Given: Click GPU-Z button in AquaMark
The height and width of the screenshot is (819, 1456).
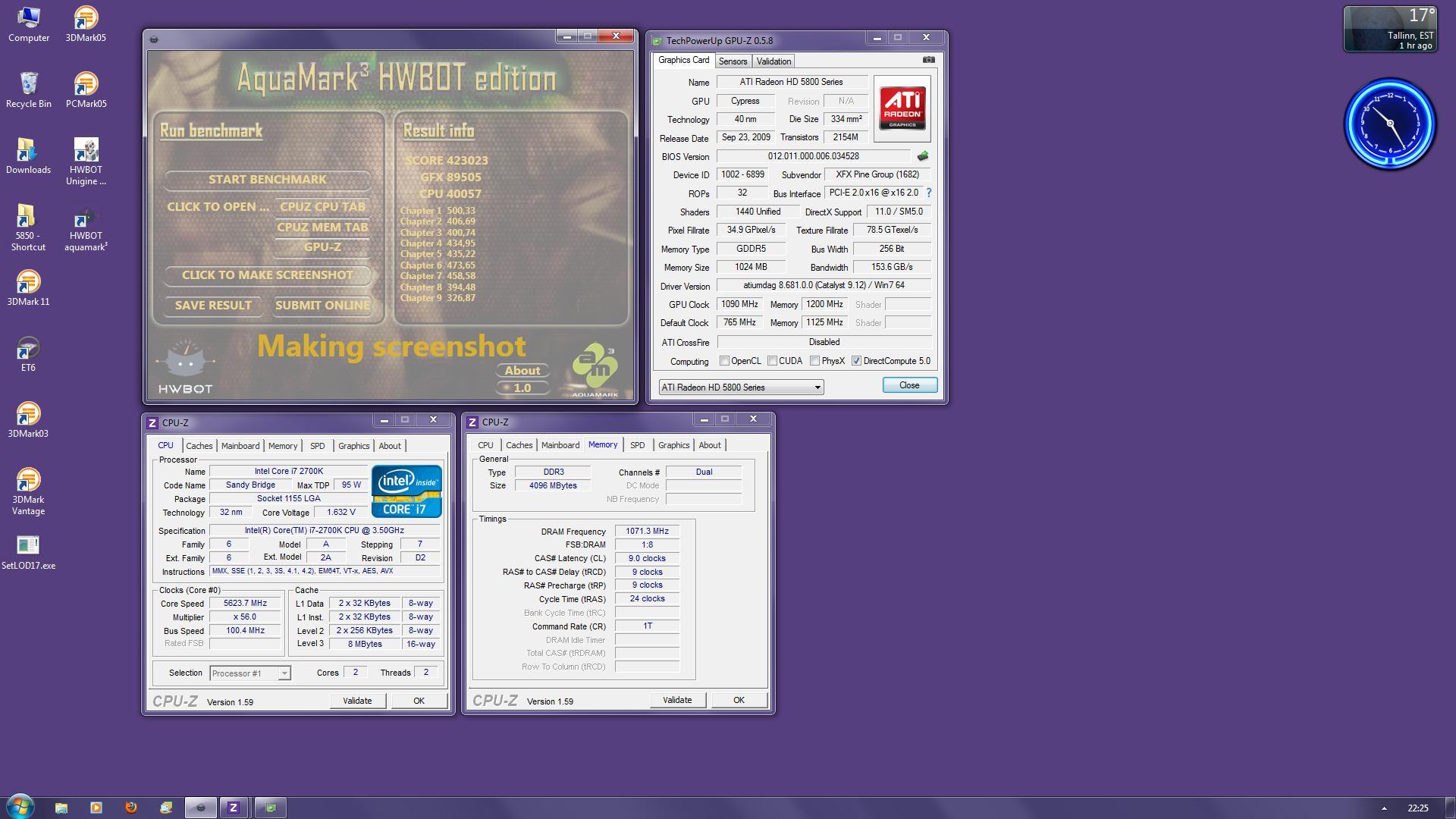Looking at the screenshot, I should tap(322, 246).
